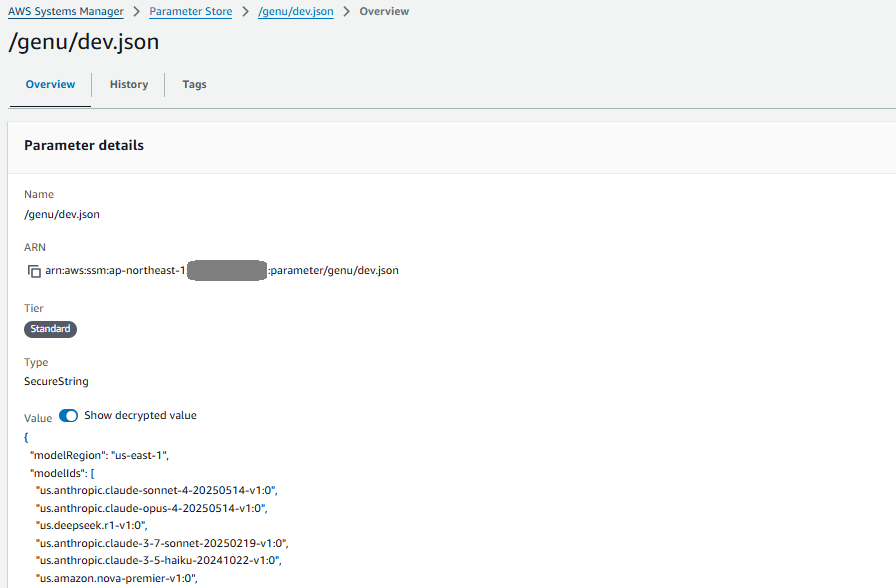The image size is (896, 588).
Task: Switch to the Tags tab
Action: click(x=194, y=85)
